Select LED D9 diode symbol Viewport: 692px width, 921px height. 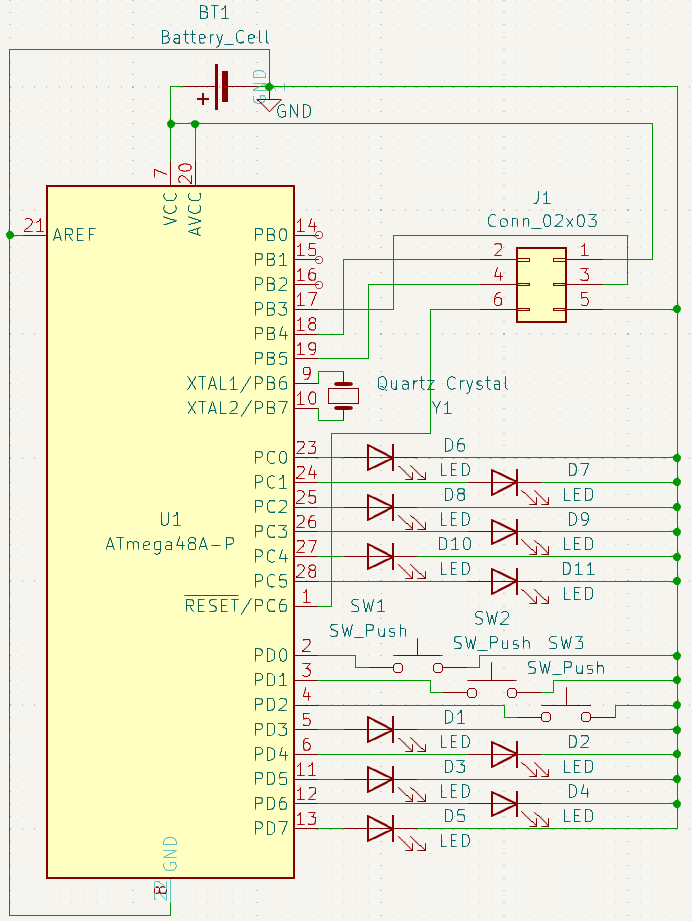click(504, 532)
